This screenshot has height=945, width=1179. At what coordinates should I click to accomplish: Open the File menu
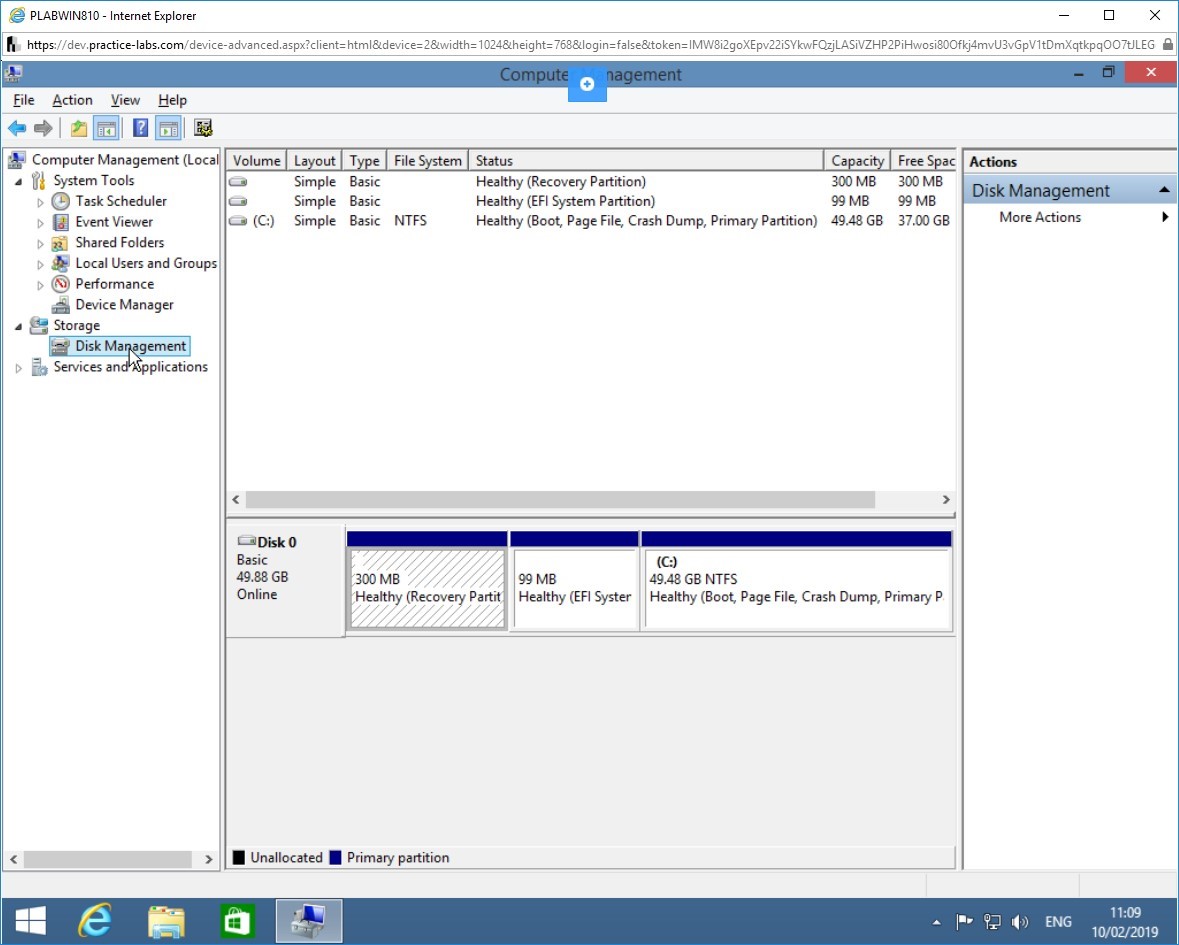point(23,100)
